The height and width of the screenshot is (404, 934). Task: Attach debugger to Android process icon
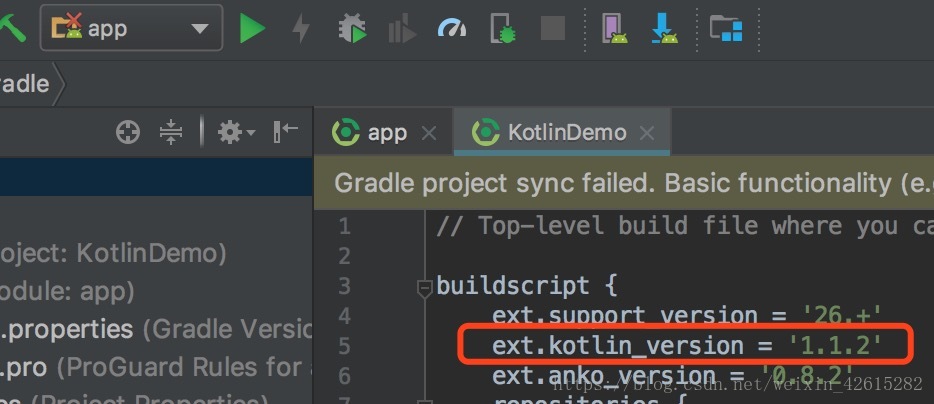pos(503,29)
